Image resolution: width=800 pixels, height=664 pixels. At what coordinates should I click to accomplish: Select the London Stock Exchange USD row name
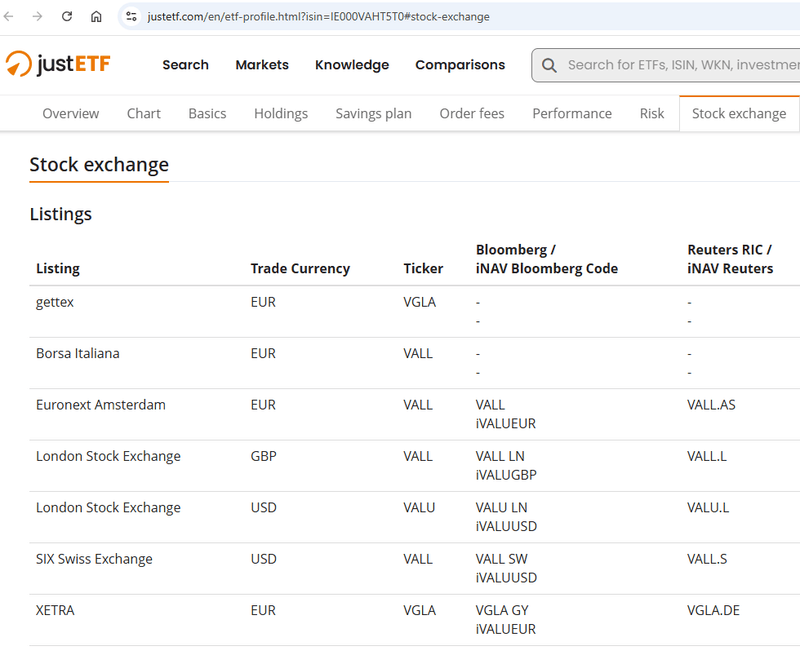click(x=108, y=508)
